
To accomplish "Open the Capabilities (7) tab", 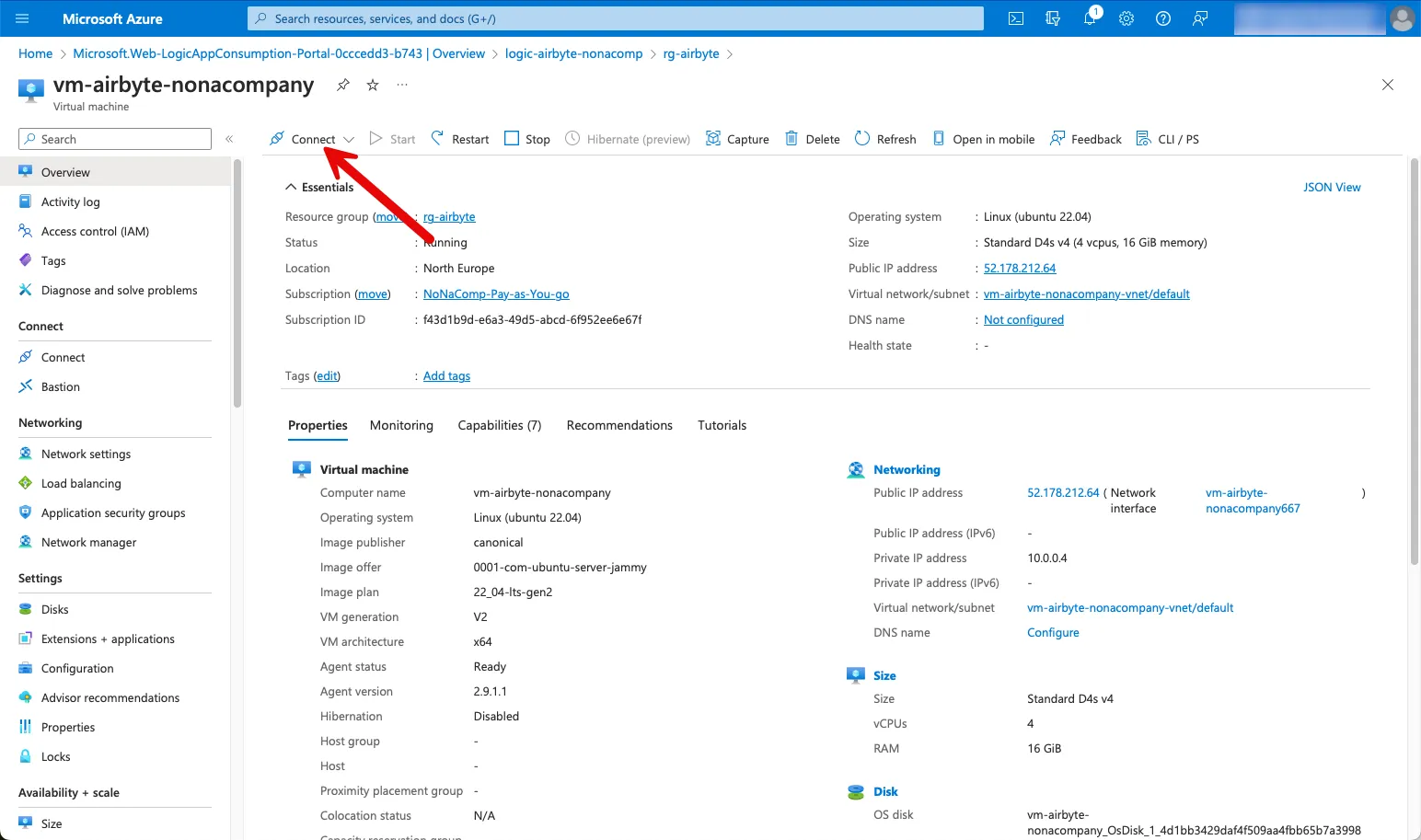I will 499,425.
